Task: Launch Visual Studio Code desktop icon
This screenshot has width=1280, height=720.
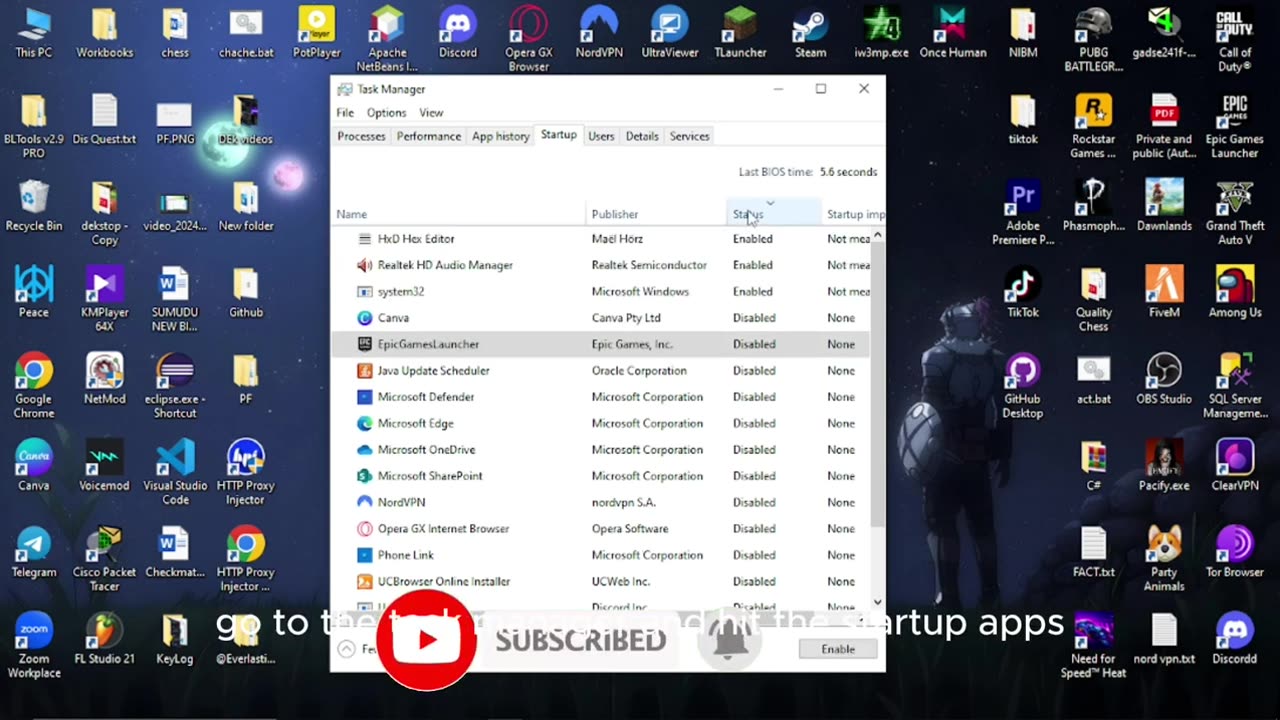Action: coord(175,472)
